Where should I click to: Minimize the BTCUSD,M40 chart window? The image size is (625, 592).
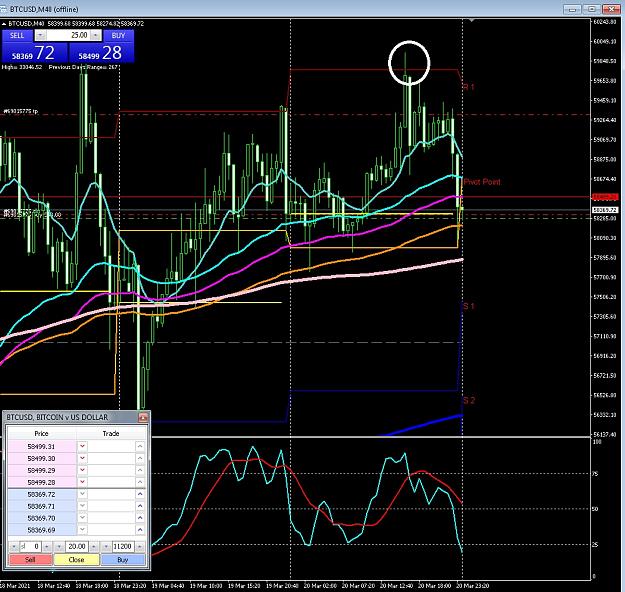(573, 9)
